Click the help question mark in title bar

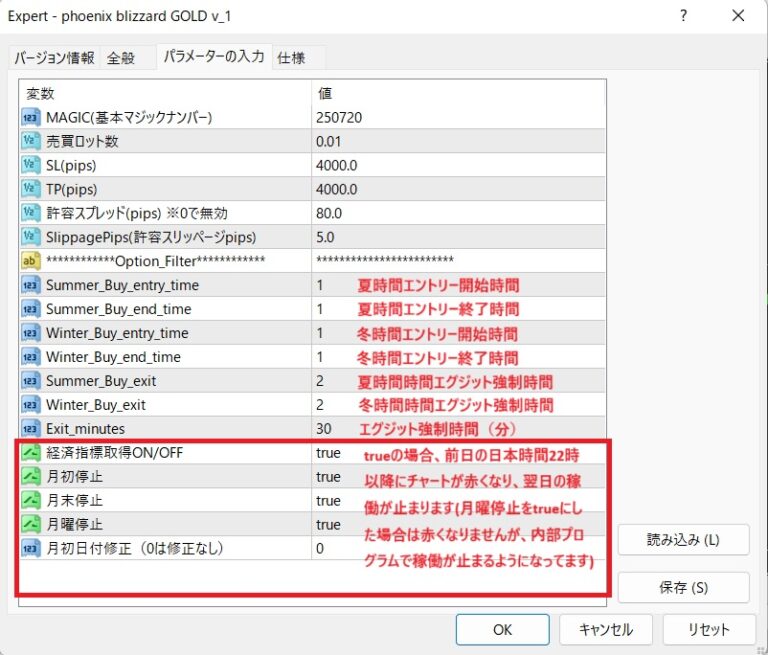(683, 16)
